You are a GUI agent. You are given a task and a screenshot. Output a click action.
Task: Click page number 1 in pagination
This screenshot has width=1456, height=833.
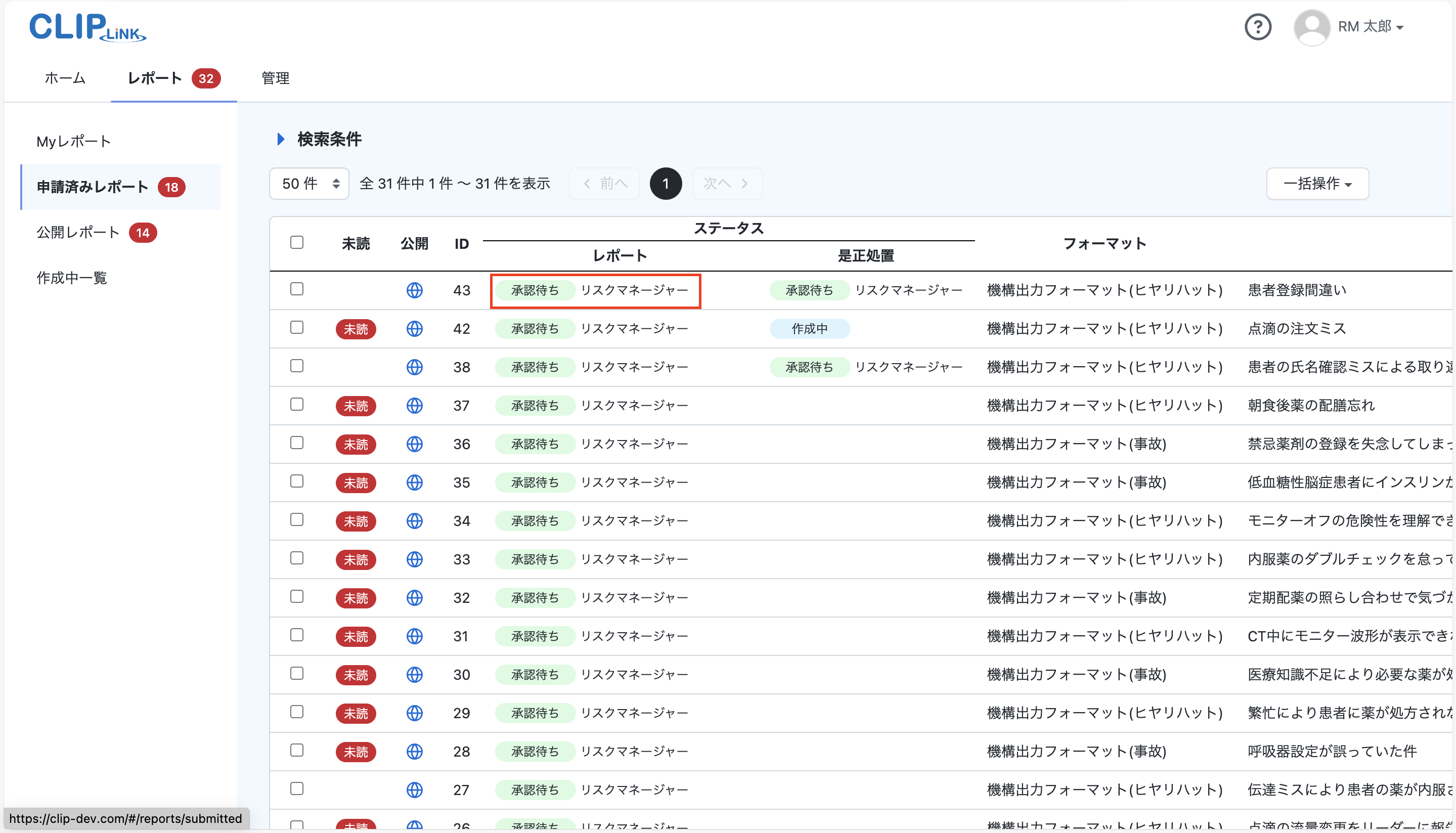(665, 183)
